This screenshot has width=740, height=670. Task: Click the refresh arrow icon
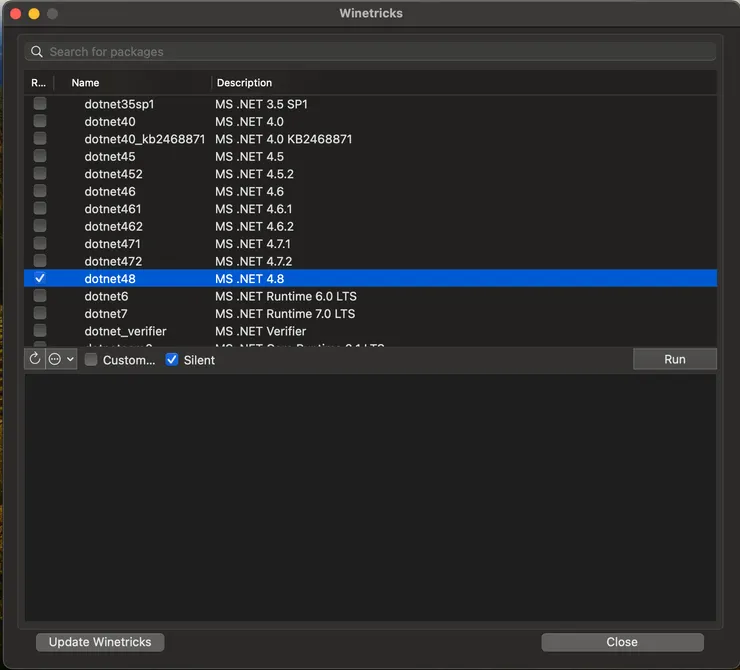(x=34, y=360)
